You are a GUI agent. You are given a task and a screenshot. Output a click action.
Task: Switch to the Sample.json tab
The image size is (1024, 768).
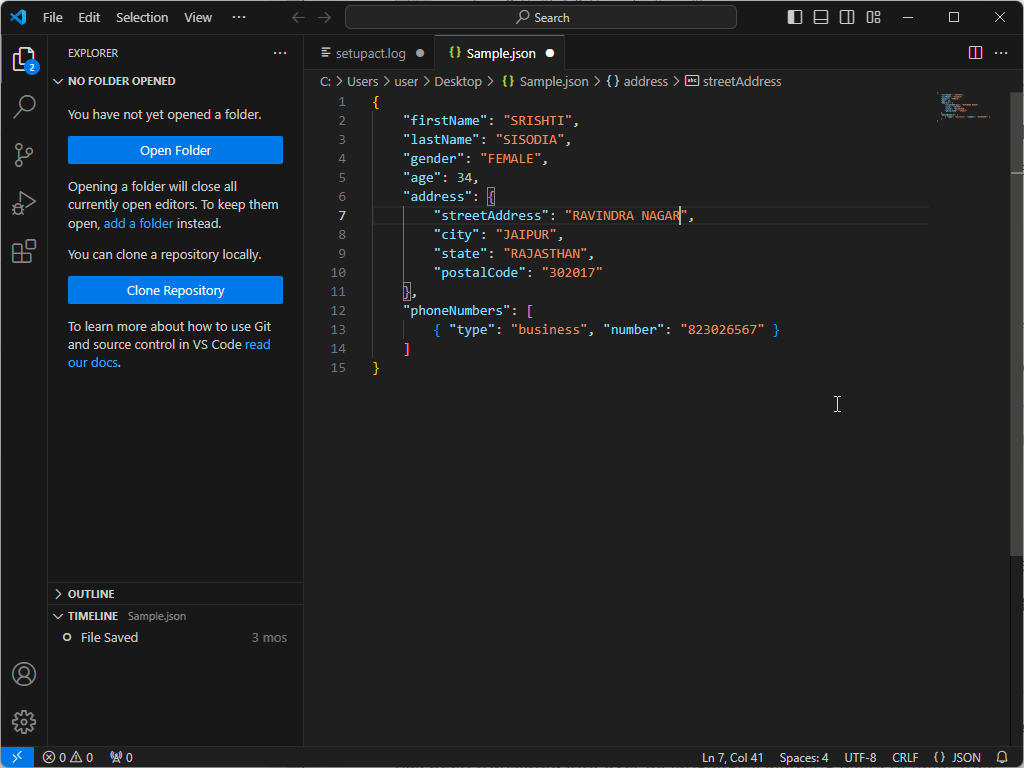500,54
